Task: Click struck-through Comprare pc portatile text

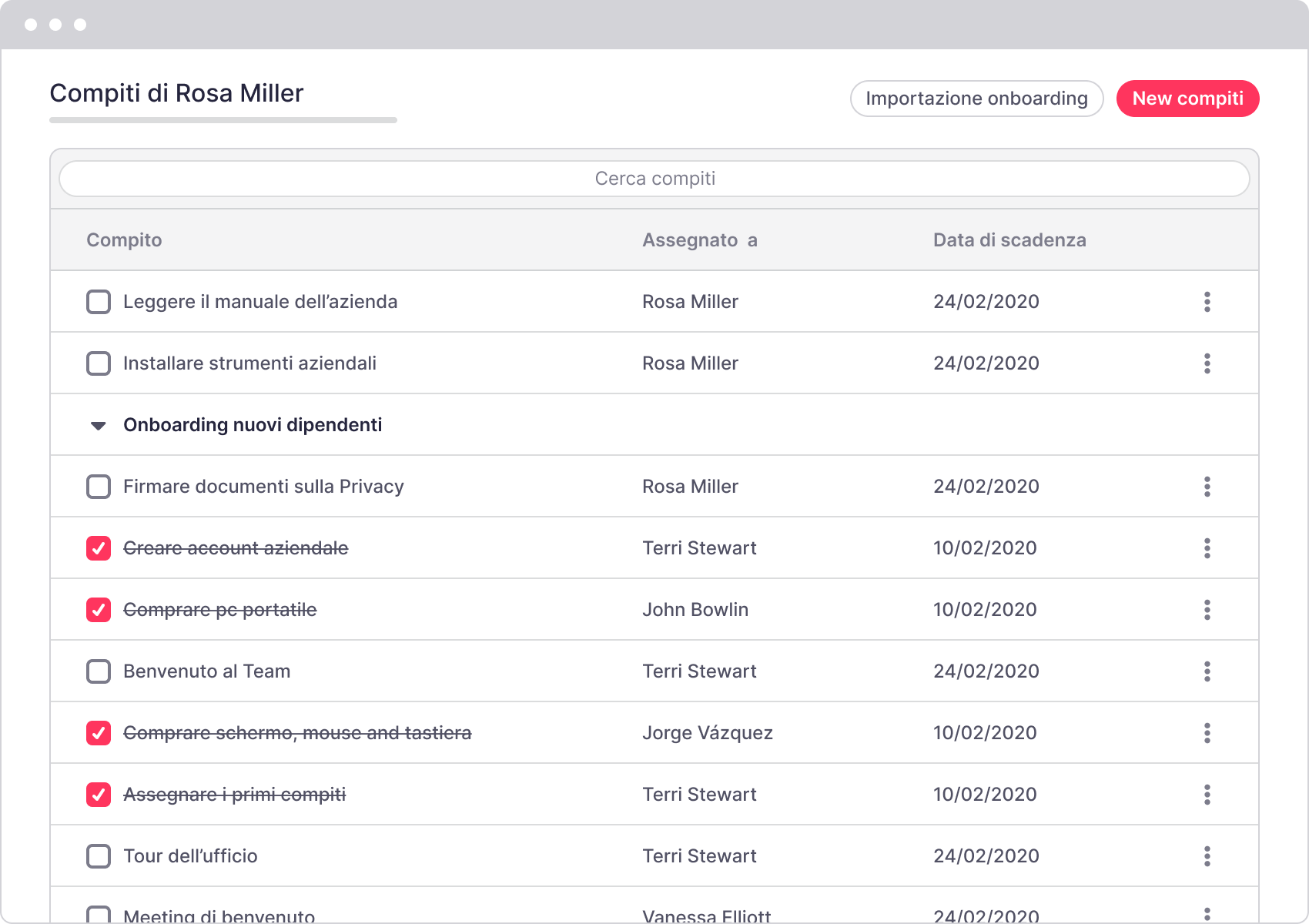Action: (219, 610)
